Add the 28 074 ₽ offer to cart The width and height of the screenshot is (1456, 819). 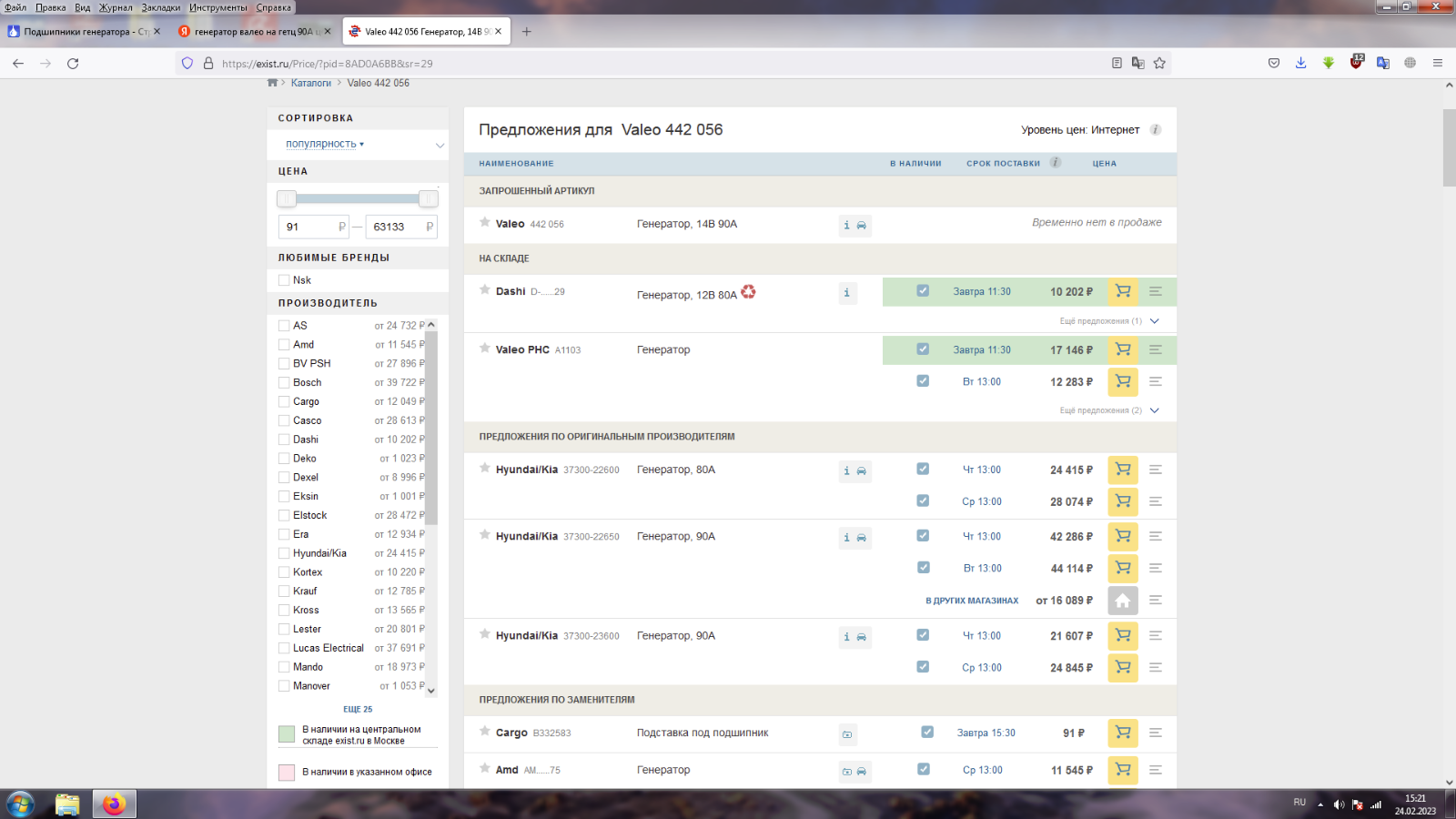pos(1123,501)
